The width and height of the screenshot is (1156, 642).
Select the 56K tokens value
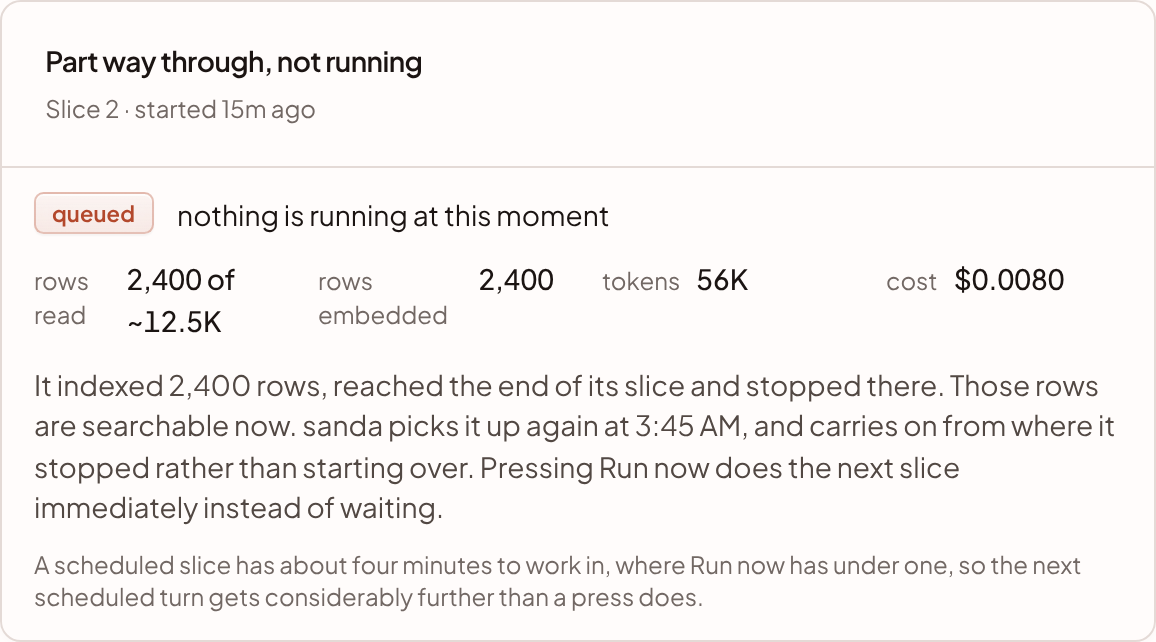coord(722,280)
